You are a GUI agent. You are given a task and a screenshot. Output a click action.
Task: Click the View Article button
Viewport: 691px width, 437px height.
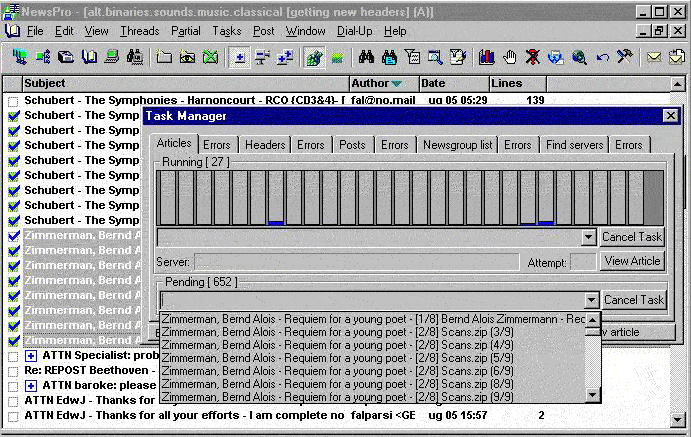tap(632, 261)
